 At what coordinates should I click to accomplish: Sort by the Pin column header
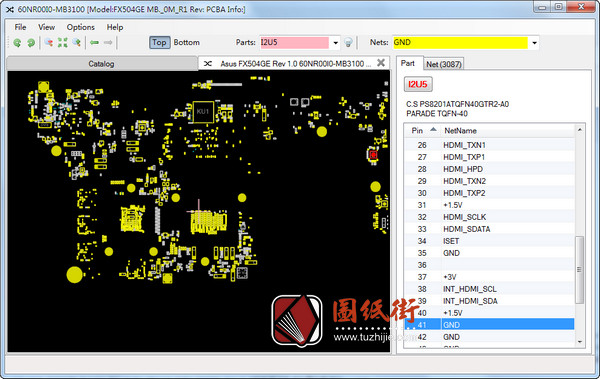422,131
